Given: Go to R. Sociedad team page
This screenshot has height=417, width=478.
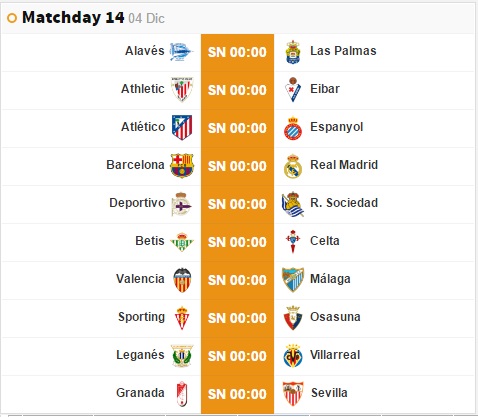Looking at the screenshot, I should click(344, 203).
